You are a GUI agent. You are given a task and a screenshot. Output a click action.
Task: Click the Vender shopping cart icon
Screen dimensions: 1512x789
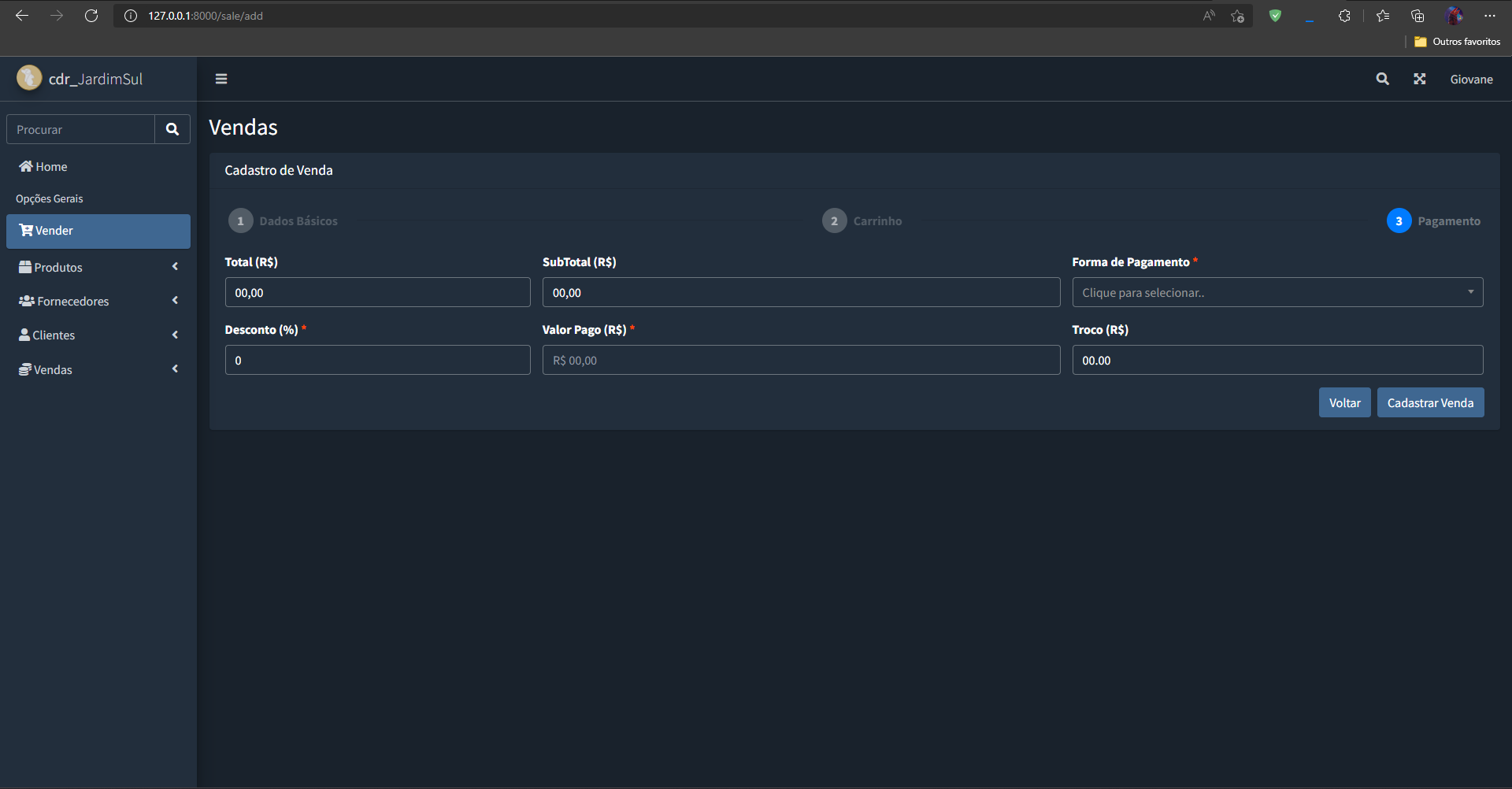pos(26,230)
